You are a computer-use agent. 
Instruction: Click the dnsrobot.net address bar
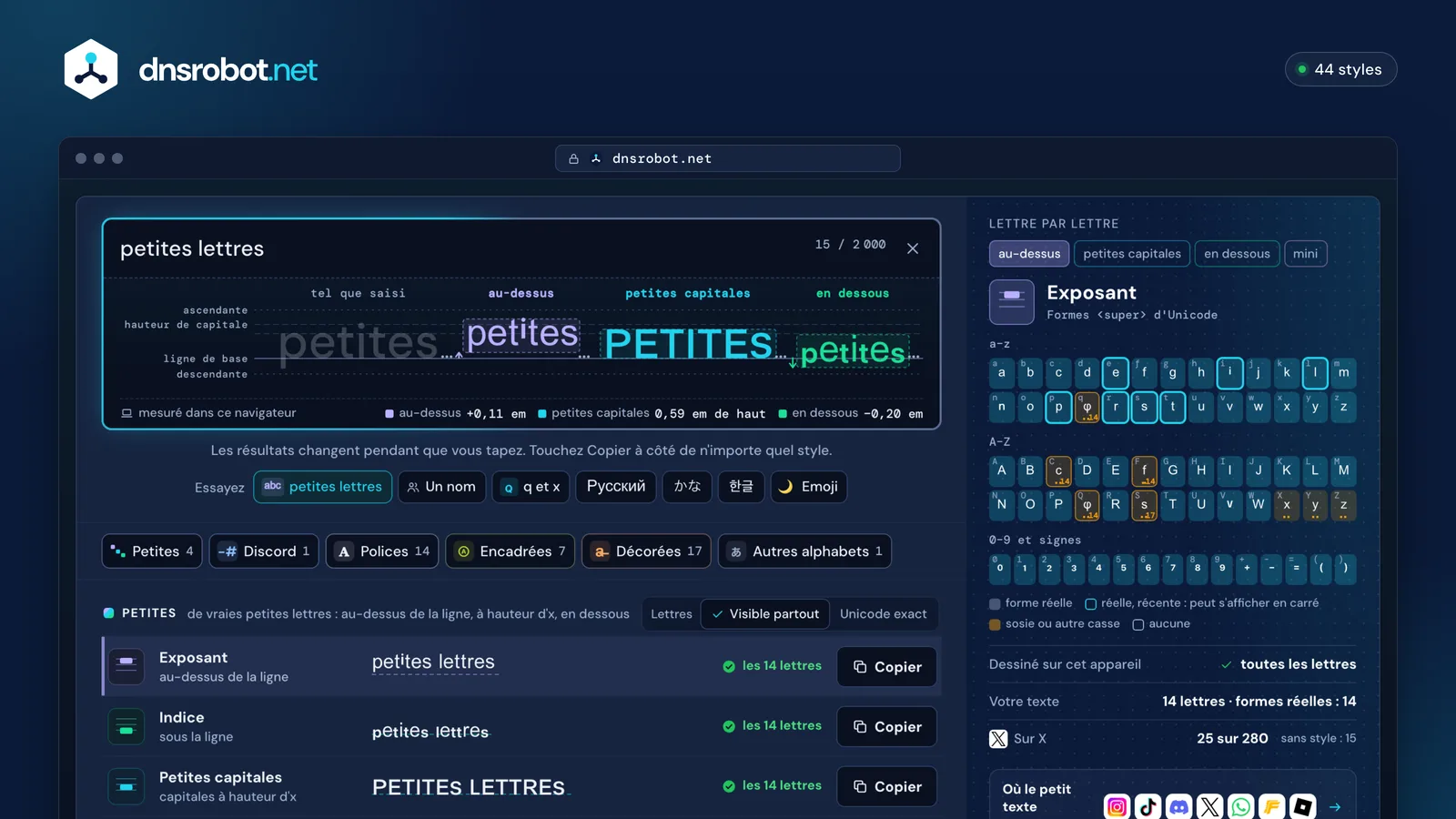728,158
